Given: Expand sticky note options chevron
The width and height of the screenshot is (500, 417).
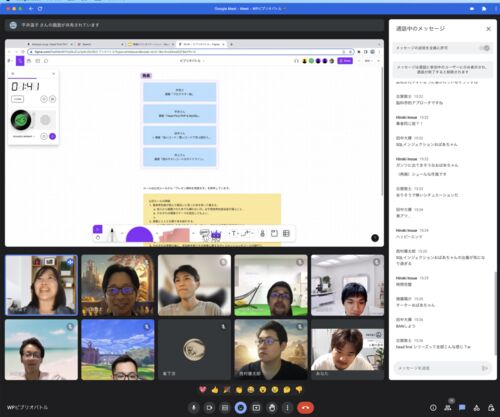Looking at the screenshot, I should [193, 233].
